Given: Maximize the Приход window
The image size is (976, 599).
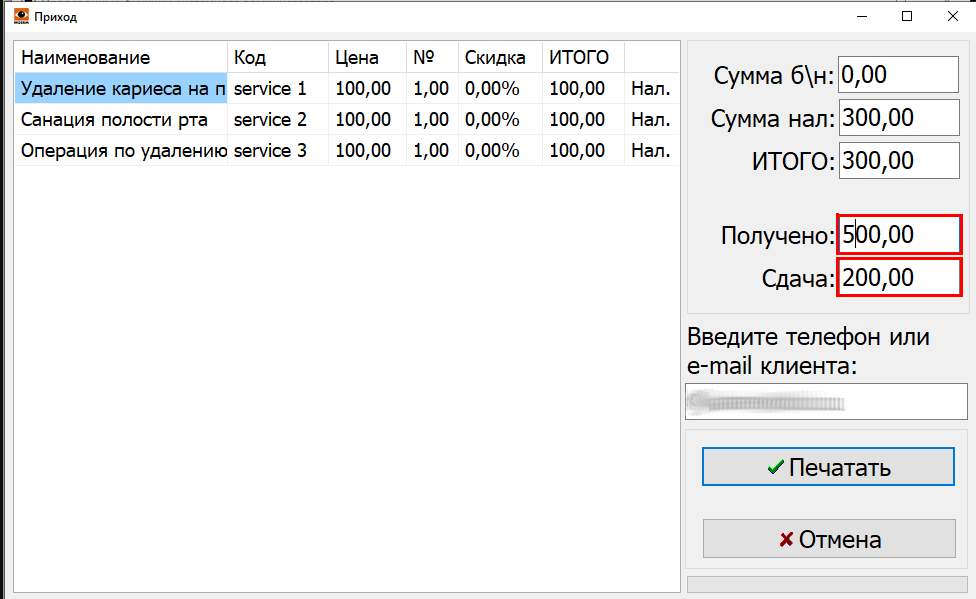Looking at the screenshot, I should pos(907,17).
